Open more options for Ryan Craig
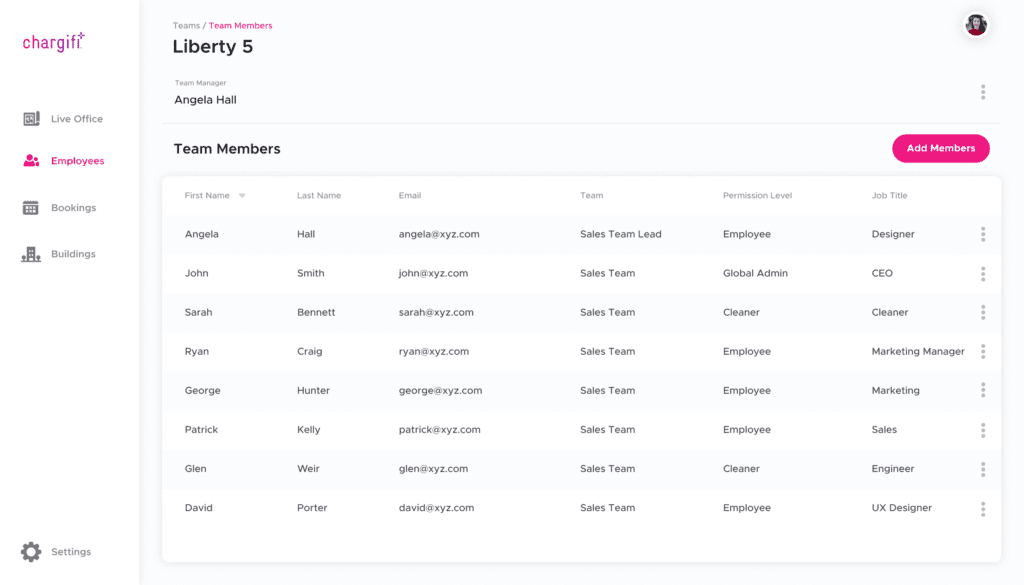 coord(983,352)
